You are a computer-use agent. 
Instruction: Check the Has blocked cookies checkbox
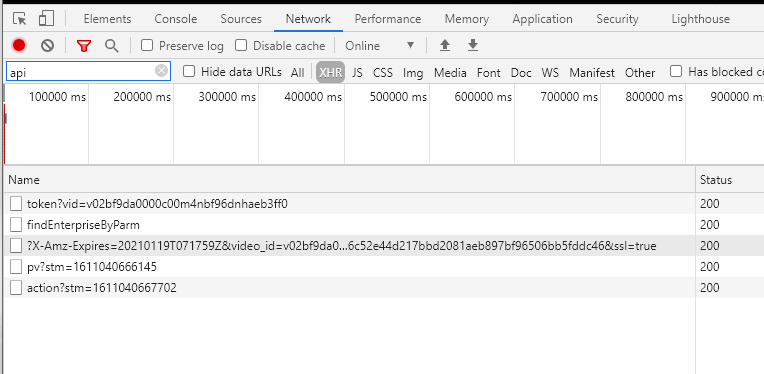675,71
